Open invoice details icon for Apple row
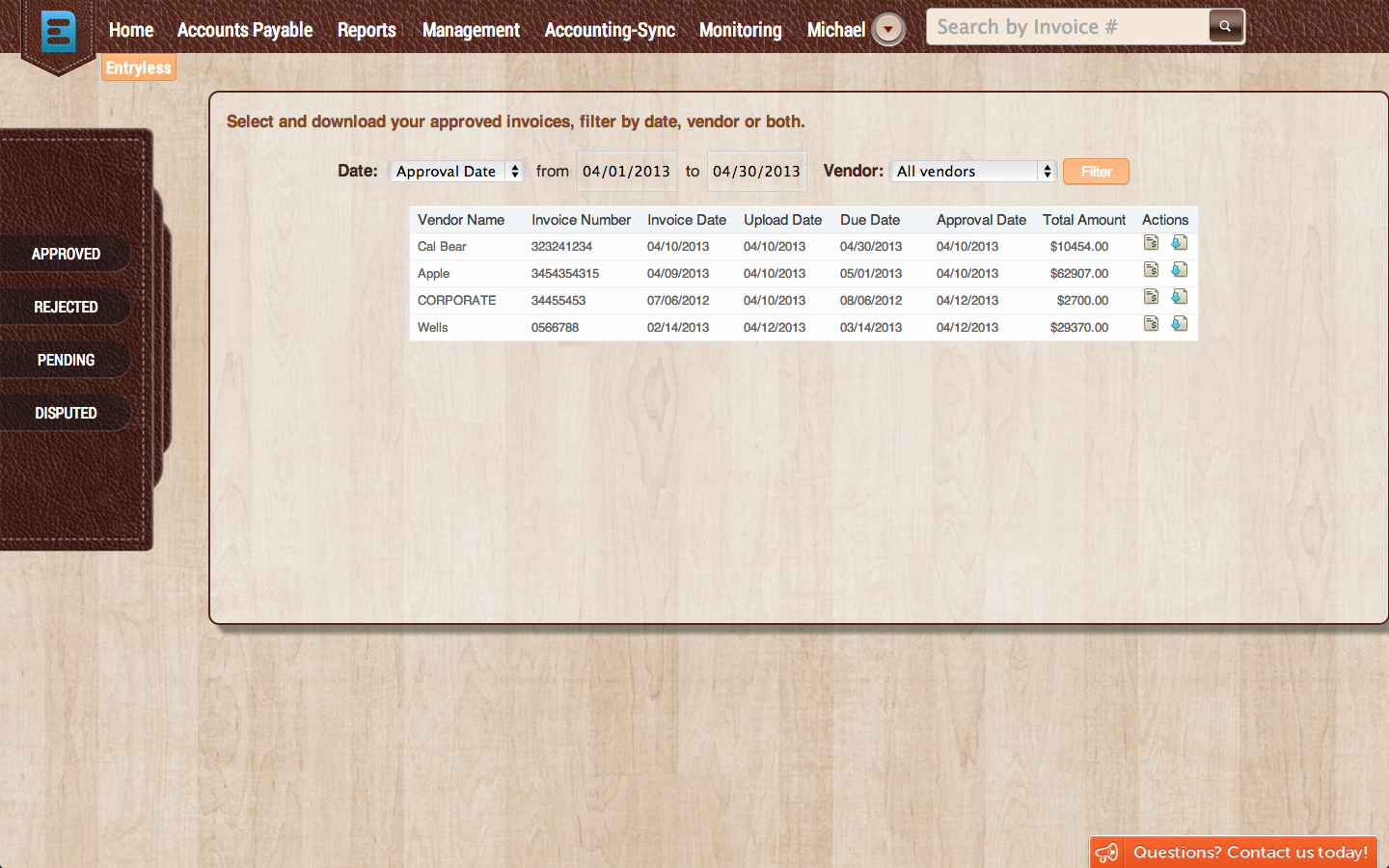 pos(1151,270)
